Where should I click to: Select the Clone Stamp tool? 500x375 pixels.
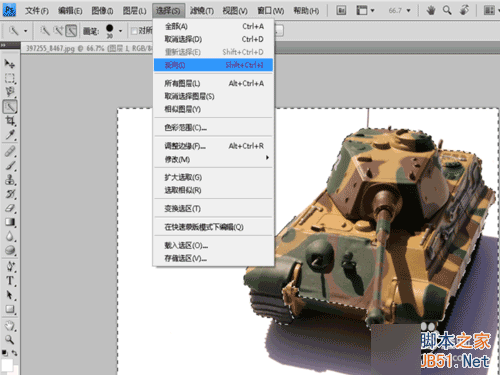[9, 180]
